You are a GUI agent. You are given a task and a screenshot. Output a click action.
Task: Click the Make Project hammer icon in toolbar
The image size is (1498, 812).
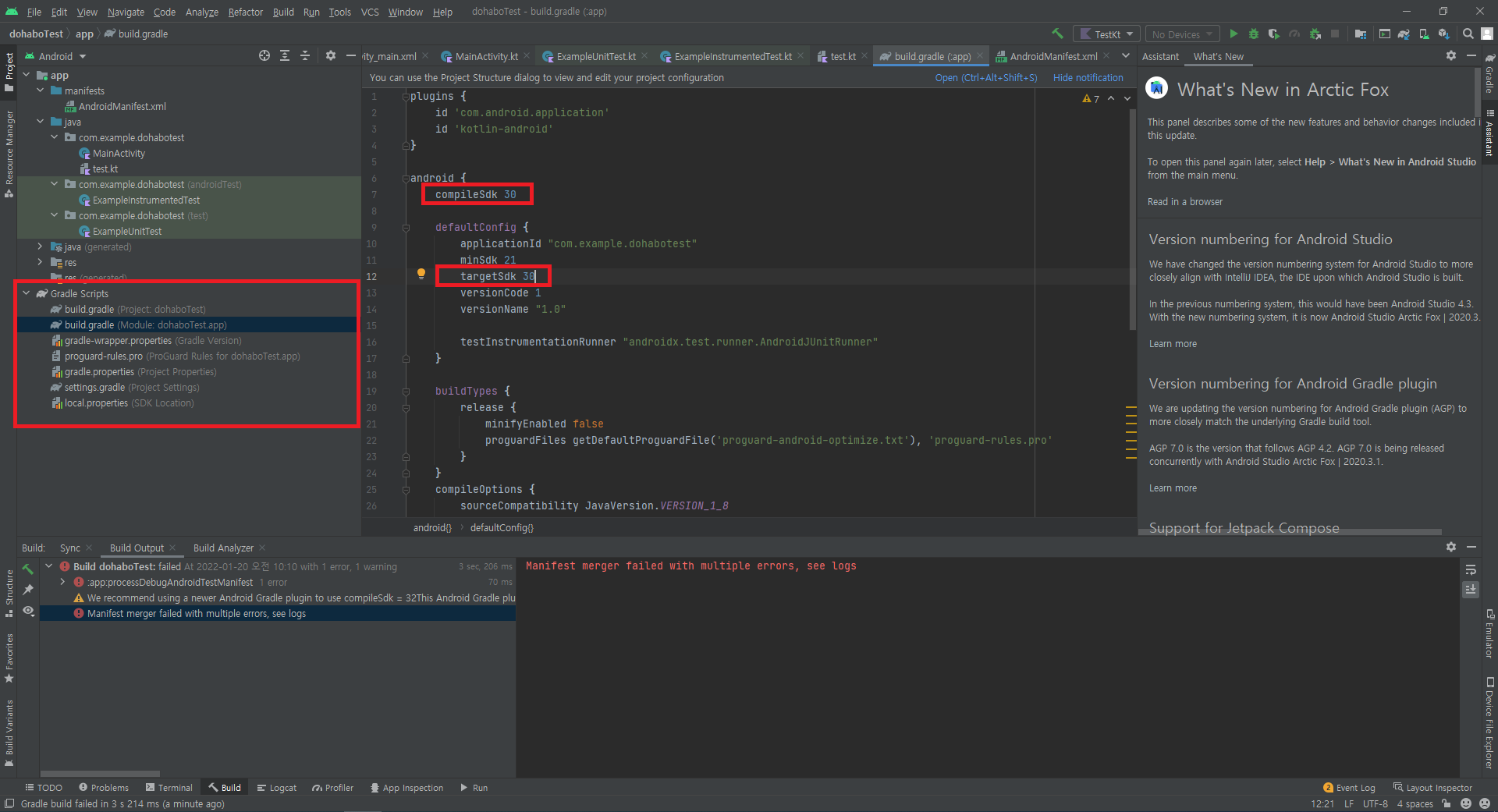click(1057, 34)
